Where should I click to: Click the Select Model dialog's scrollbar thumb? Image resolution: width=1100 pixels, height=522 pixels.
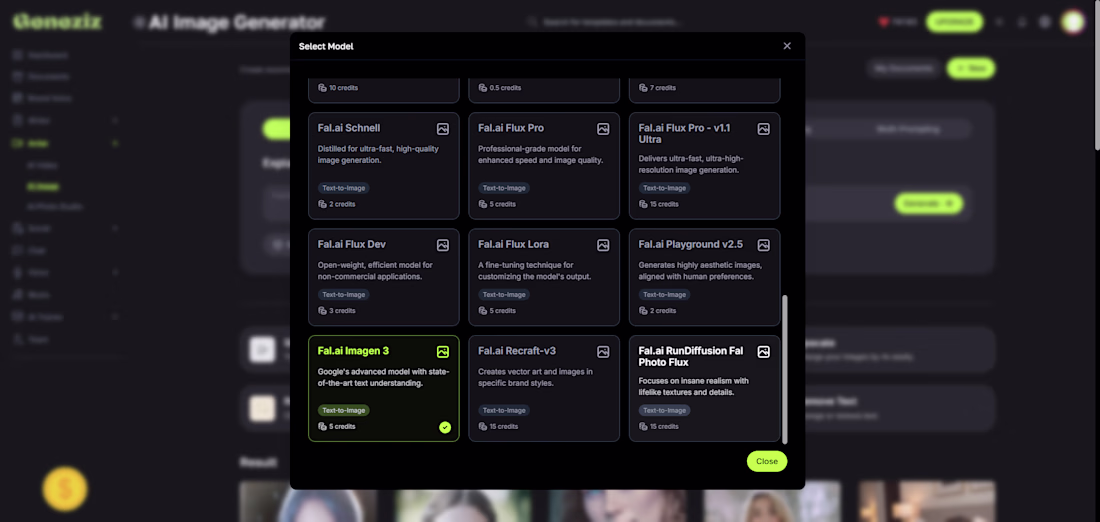coord(785,369)
